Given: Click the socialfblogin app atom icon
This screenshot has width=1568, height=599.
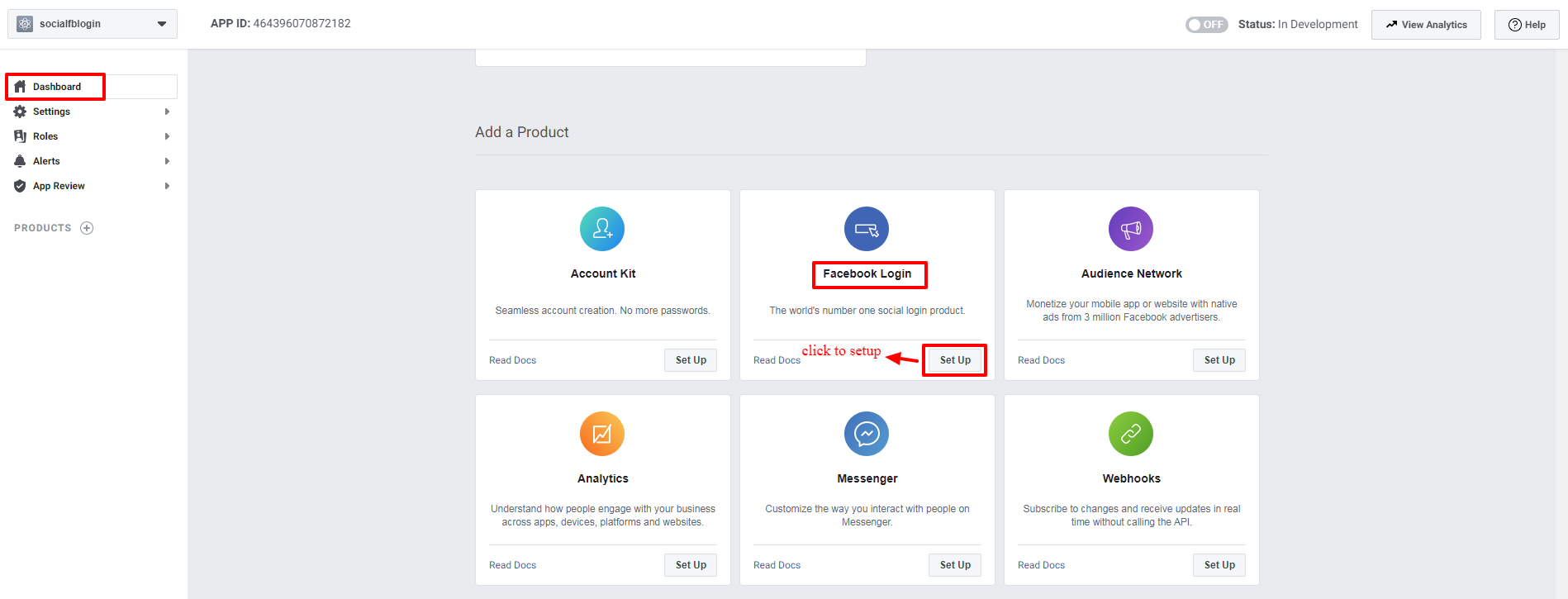Looking at the screenshot, I should [x=25, y=24].
